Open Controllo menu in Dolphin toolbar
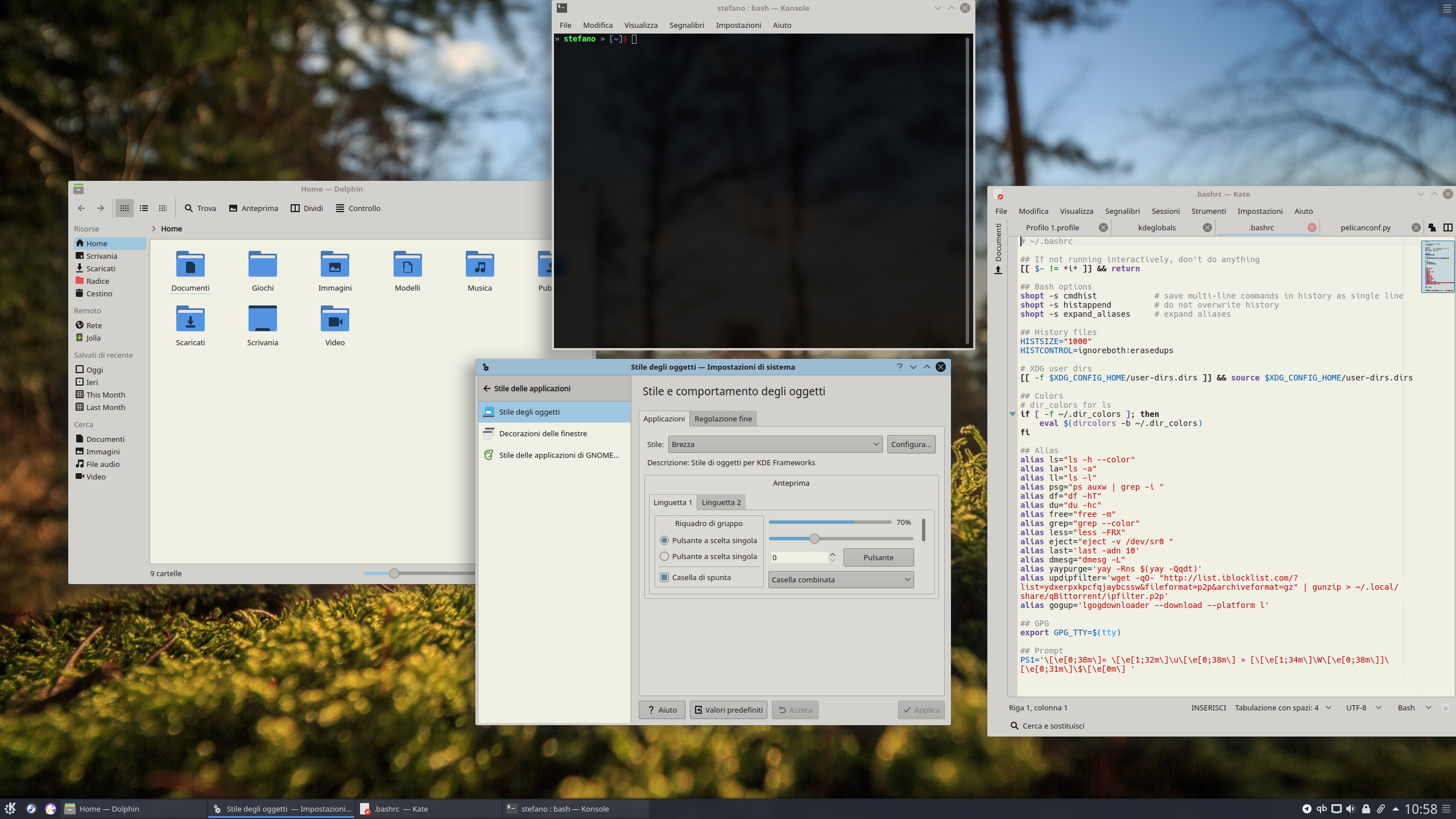1456x819 pixels. [358, 208]
